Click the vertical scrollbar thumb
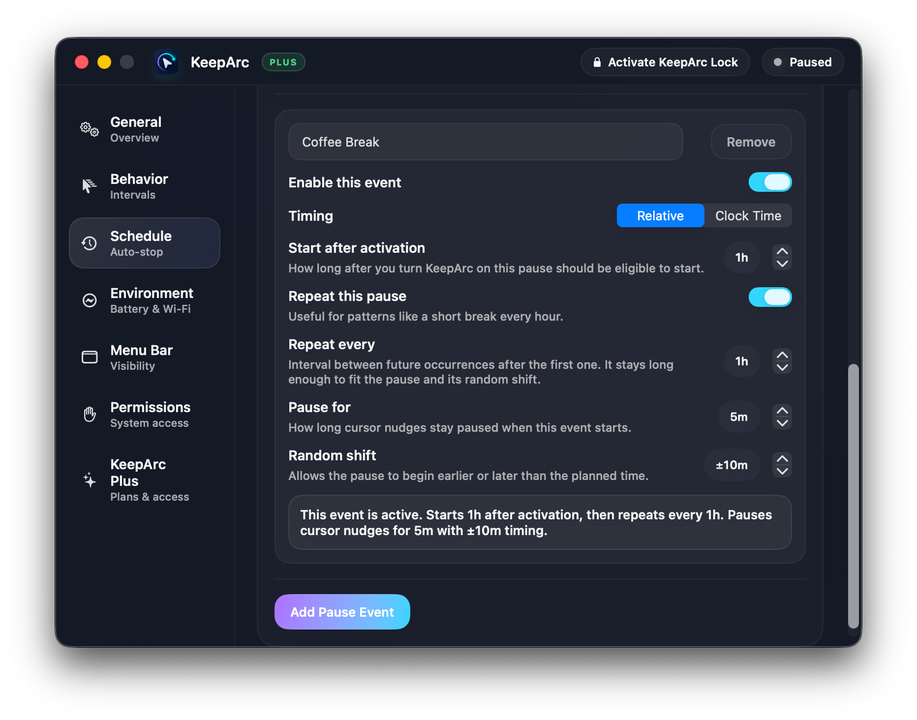Viewport: 917px width, 720px height. point(853,496)
